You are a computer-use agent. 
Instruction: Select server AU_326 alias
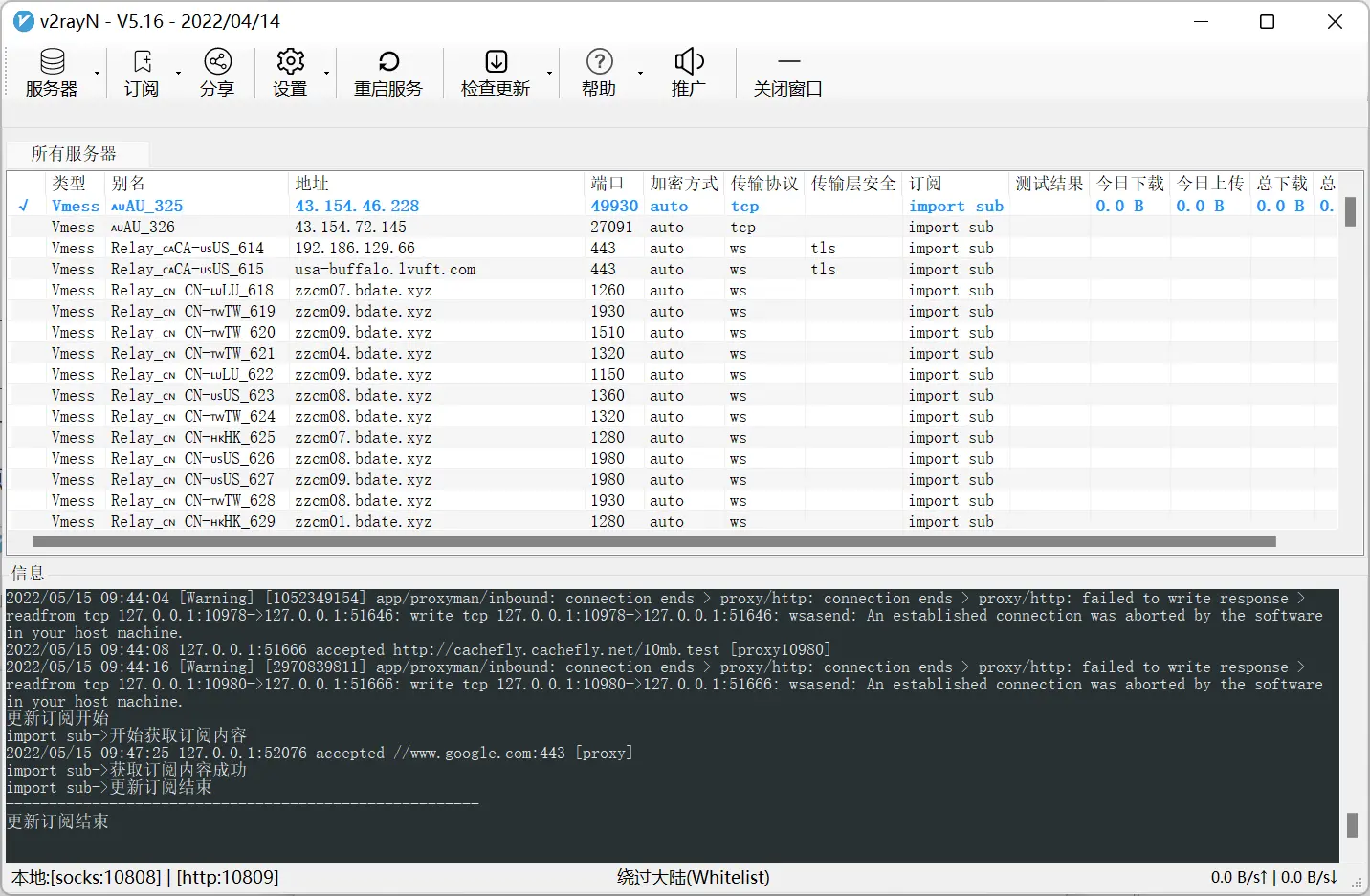(144, 227)
